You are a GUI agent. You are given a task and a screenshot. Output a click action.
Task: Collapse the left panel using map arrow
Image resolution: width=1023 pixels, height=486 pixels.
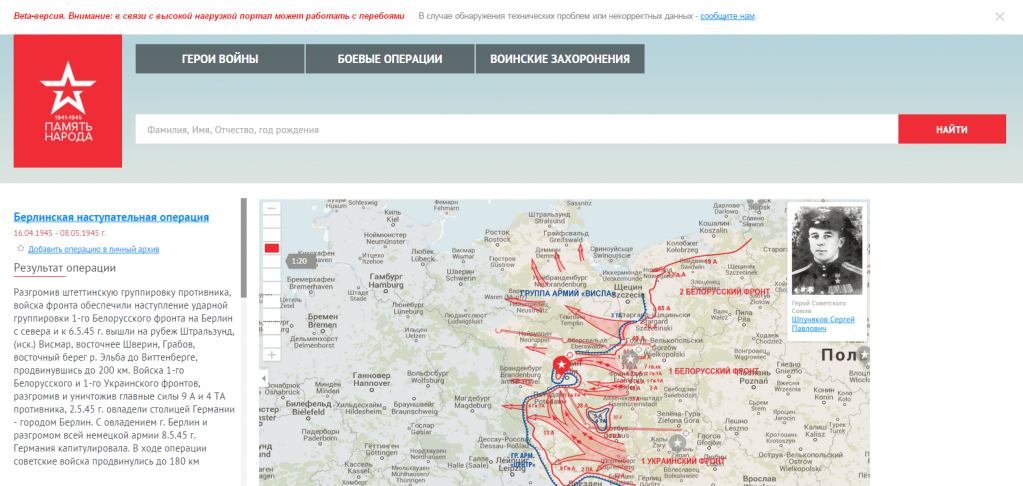pyautogui.click(x=264, y=378)
